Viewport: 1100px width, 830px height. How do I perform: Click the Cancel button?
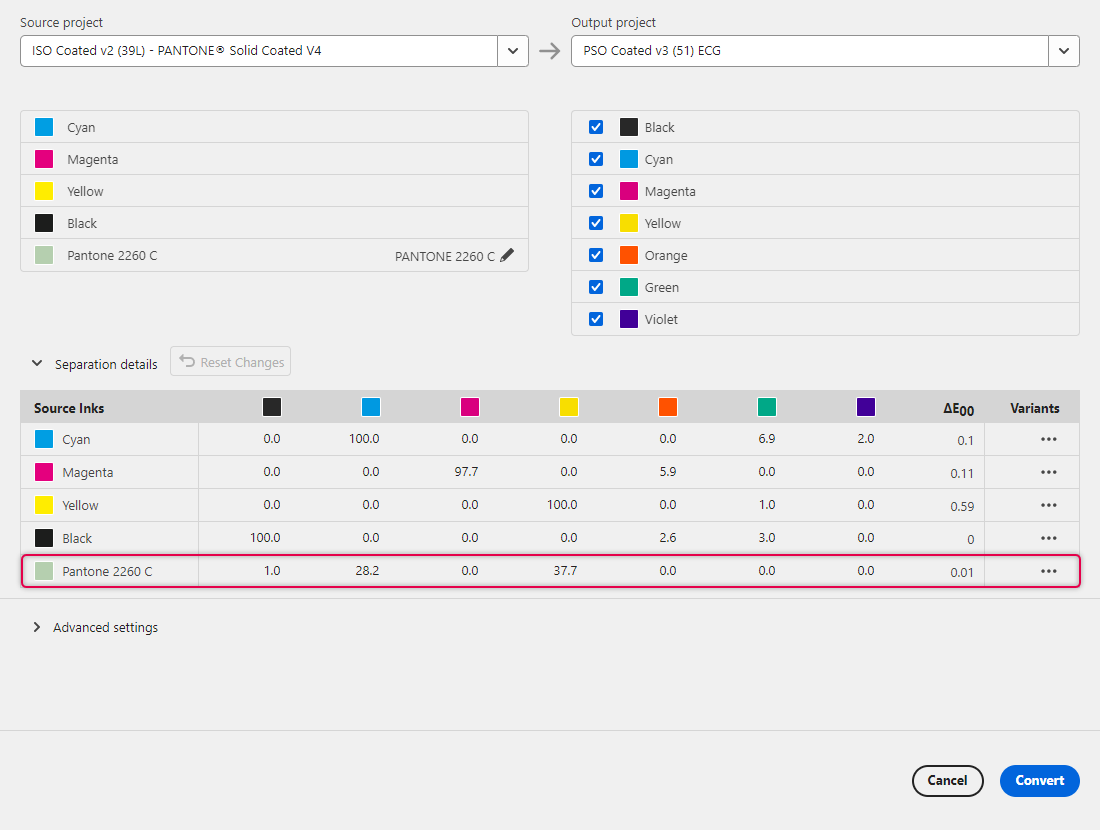(x=947, y=780)
